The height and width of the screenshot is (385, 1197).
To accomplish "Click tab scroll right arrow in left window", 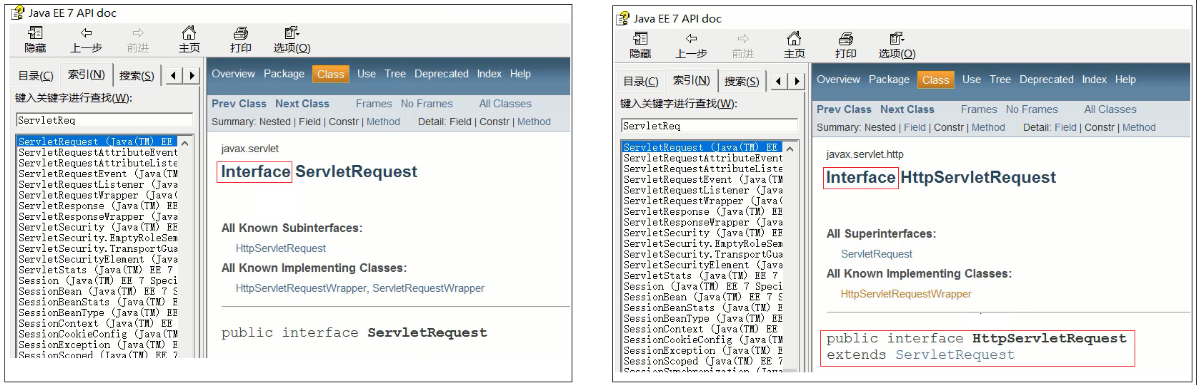I will pos(192,76).
